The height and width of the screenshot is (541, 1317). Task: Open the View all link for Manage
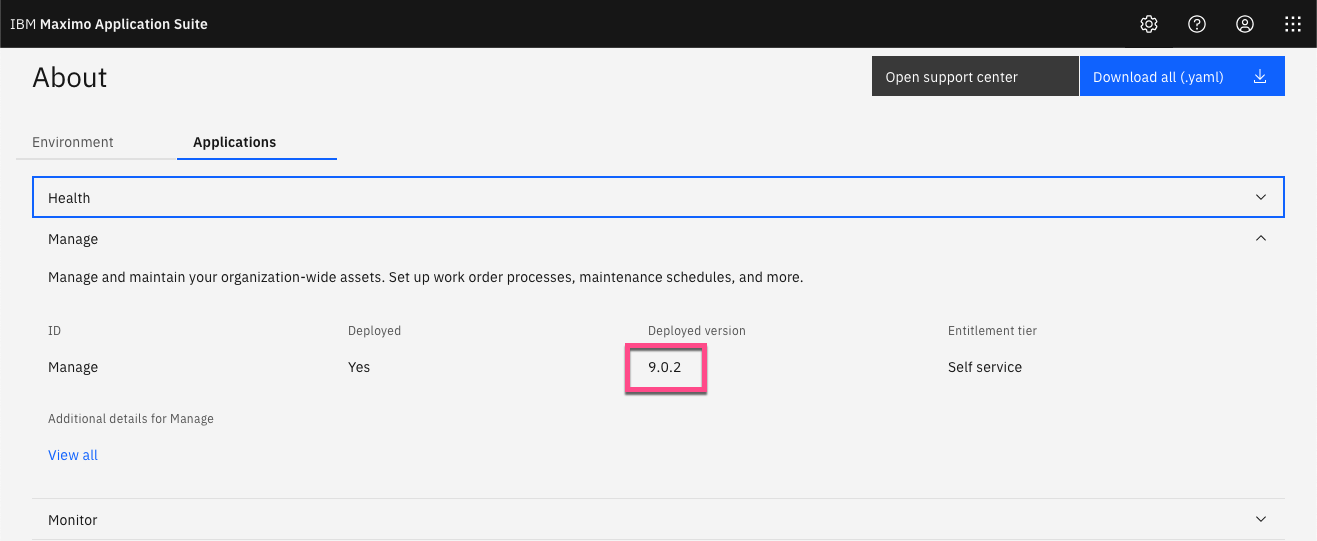tap(73, 455)
